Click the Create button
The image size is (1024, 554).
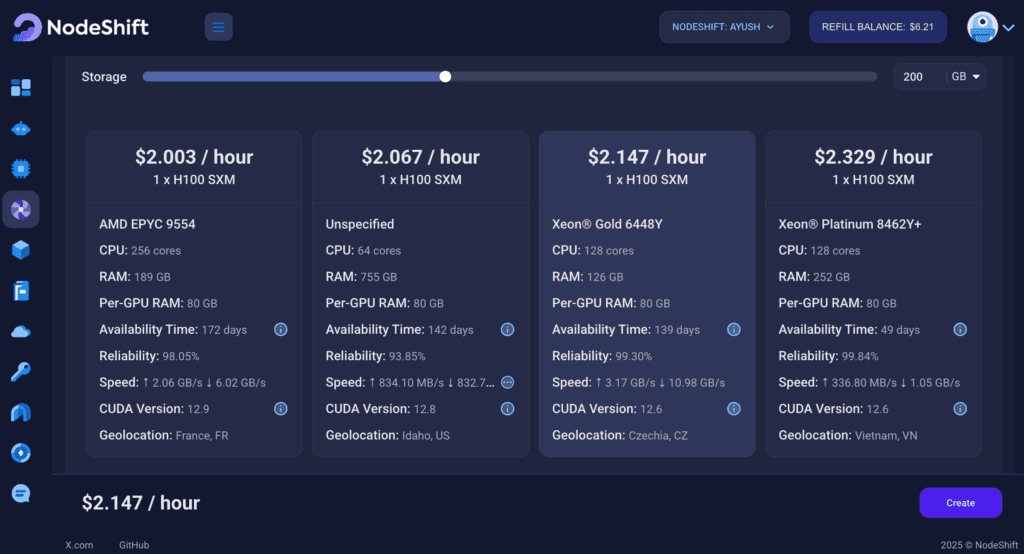pos(960,503)
